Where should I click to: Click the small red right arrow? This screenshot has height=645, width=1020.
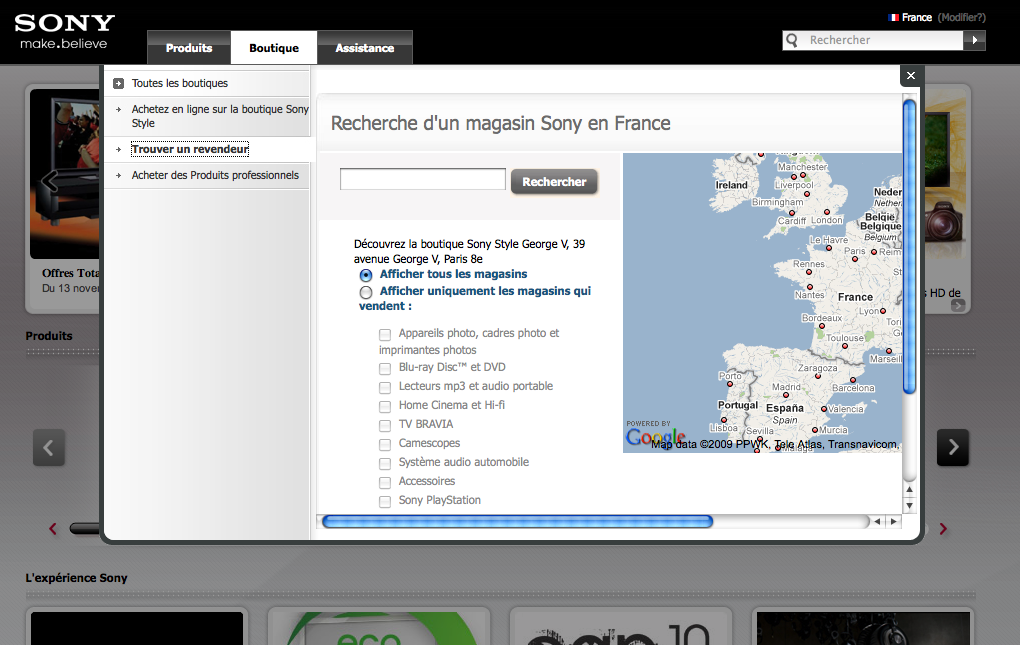943,529
